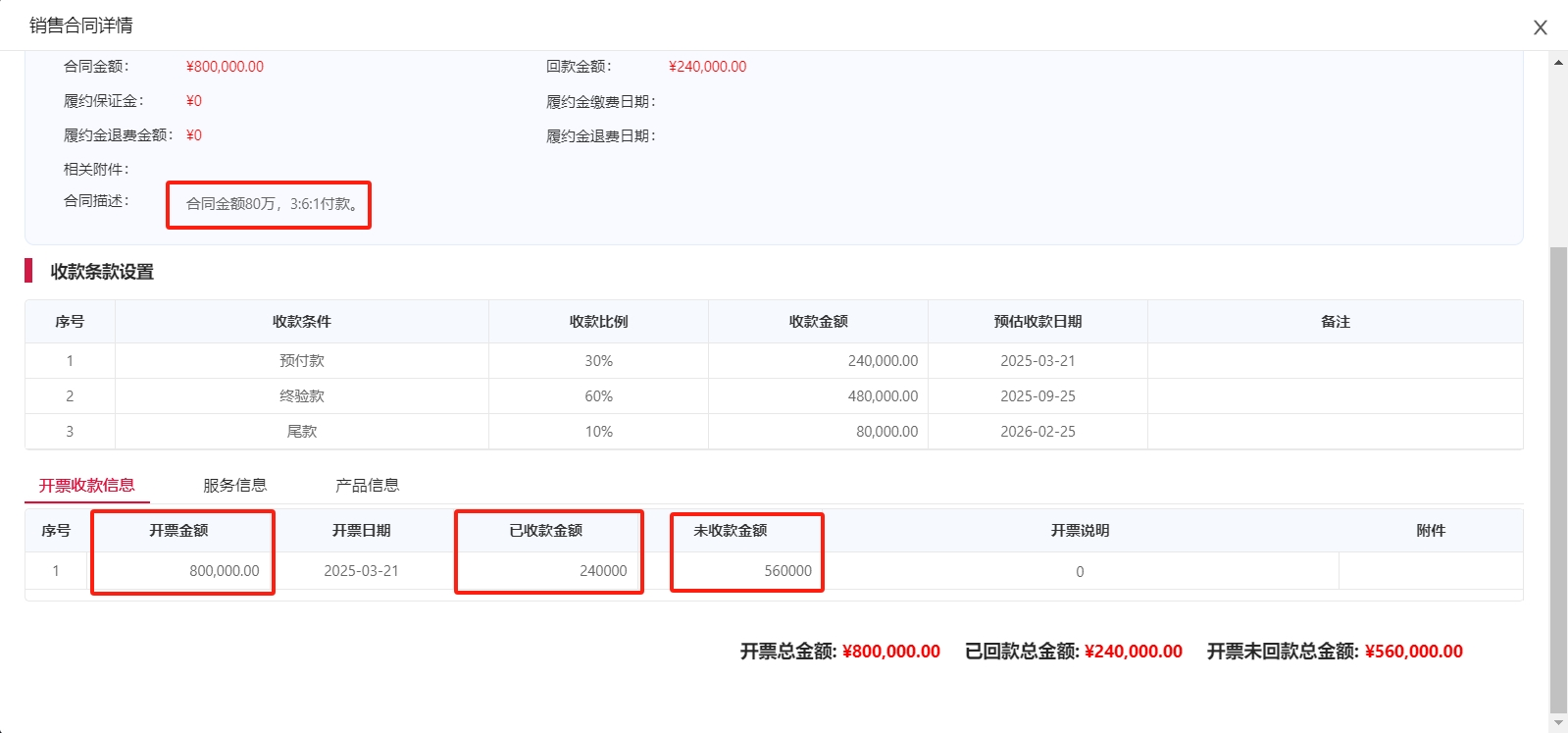Viewport: 1568px width, 733px height.
Task: Select the 预付款 row condition cell
Action: click(302, 361)
